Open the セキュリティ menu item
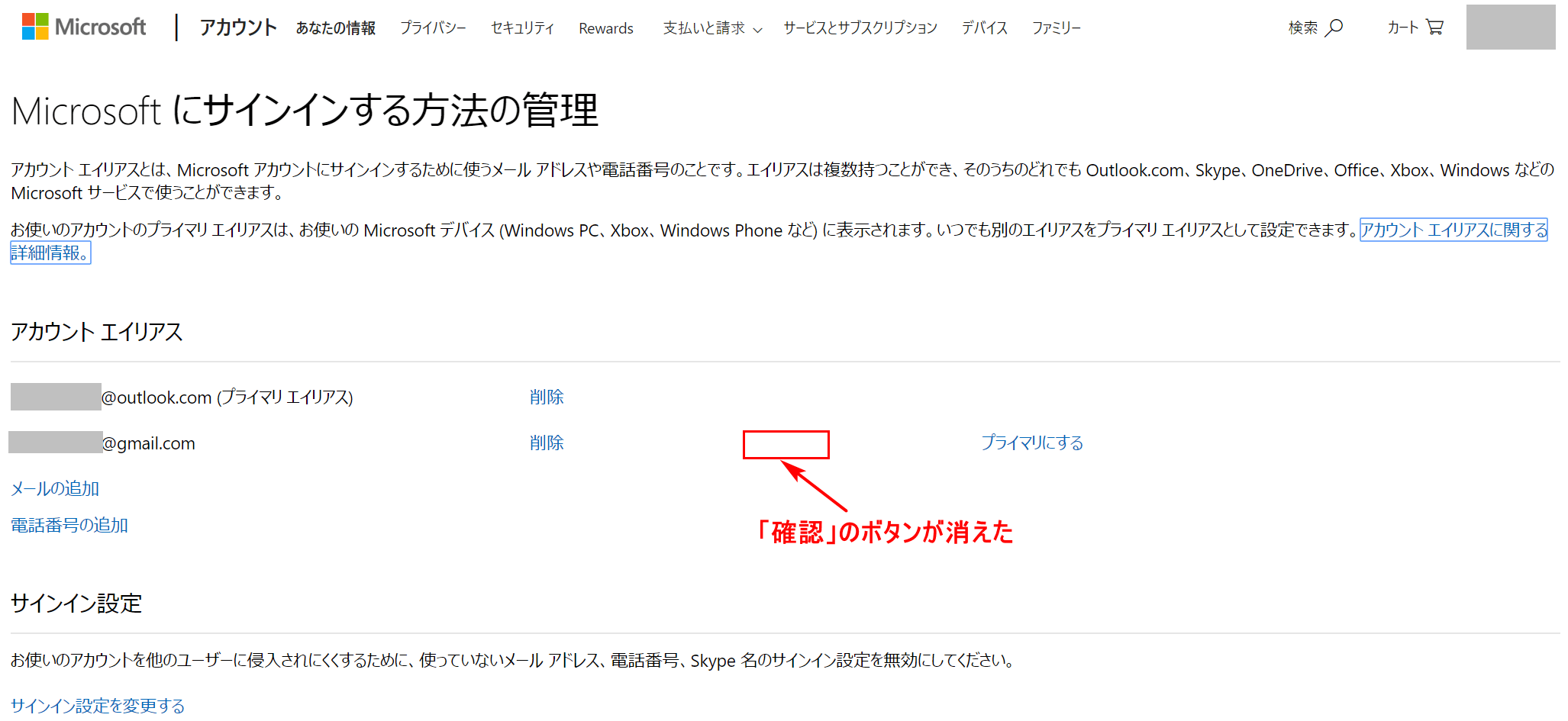The image size is (1568, 721). pyautogui.click(x=522, y=28)
